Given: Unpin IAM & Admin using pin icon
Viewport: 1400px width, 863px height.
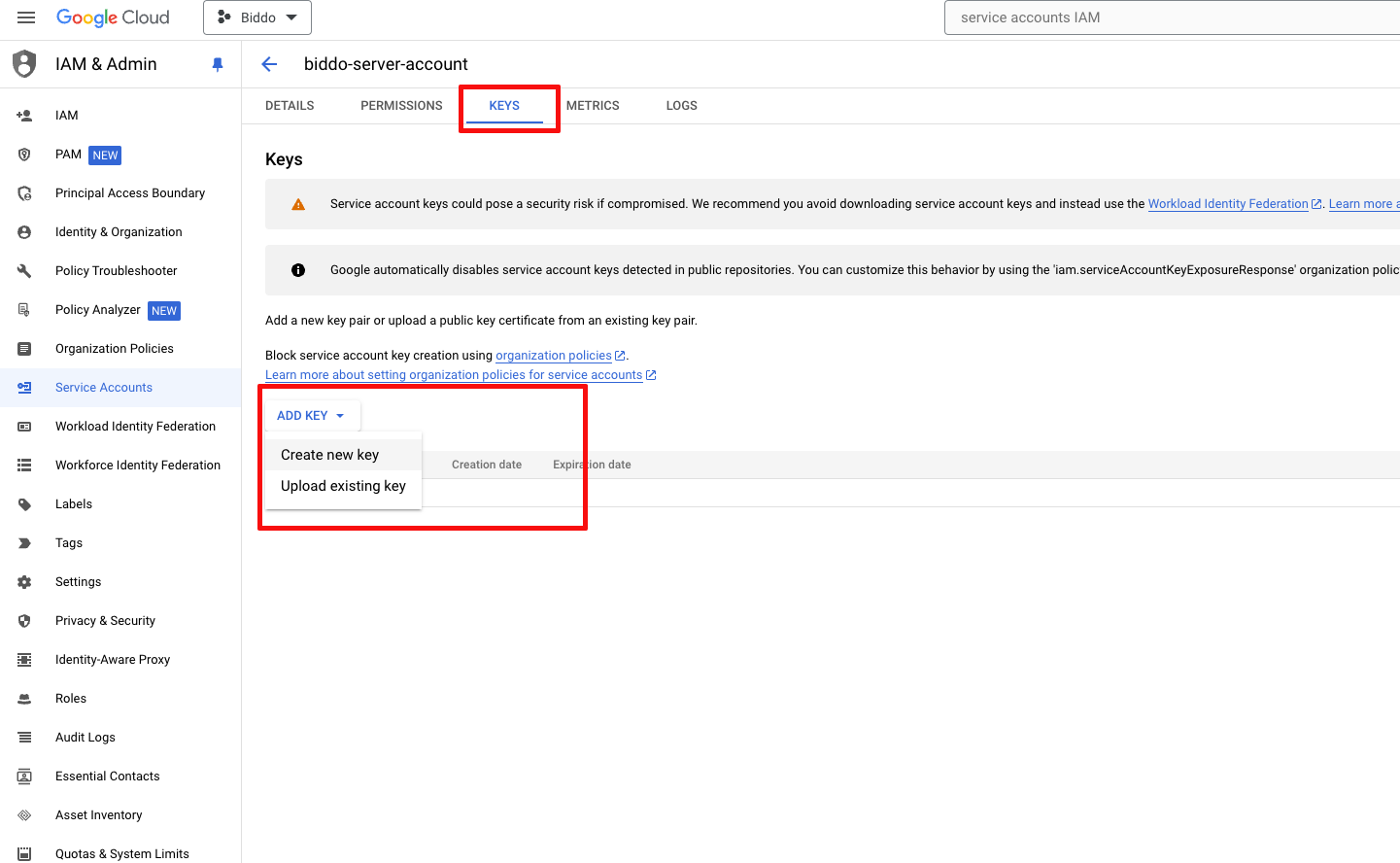Looking at the screenshot, I should tap(218, 64).
